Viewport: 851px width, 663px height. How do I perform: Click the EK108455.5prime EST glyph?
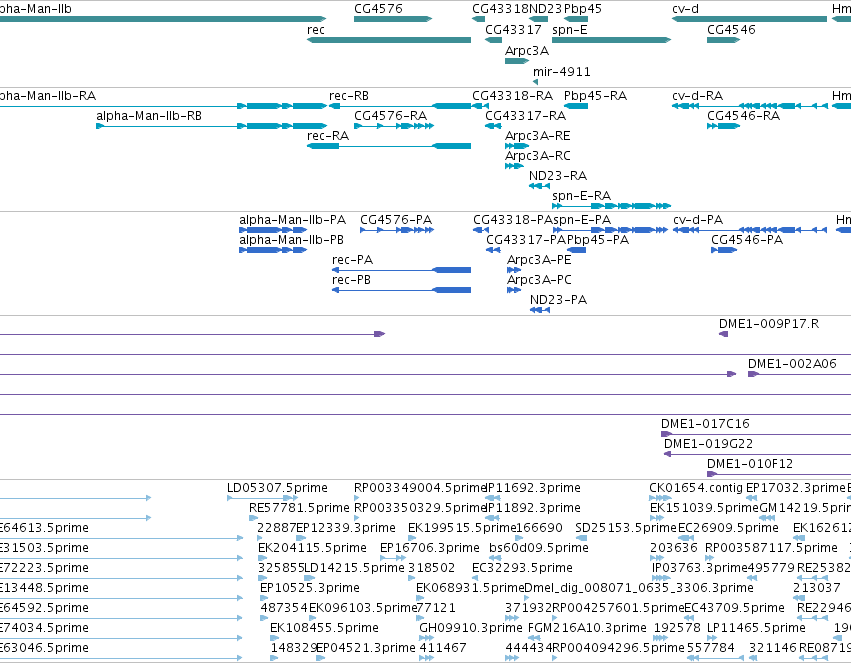[x=275, y=638]
